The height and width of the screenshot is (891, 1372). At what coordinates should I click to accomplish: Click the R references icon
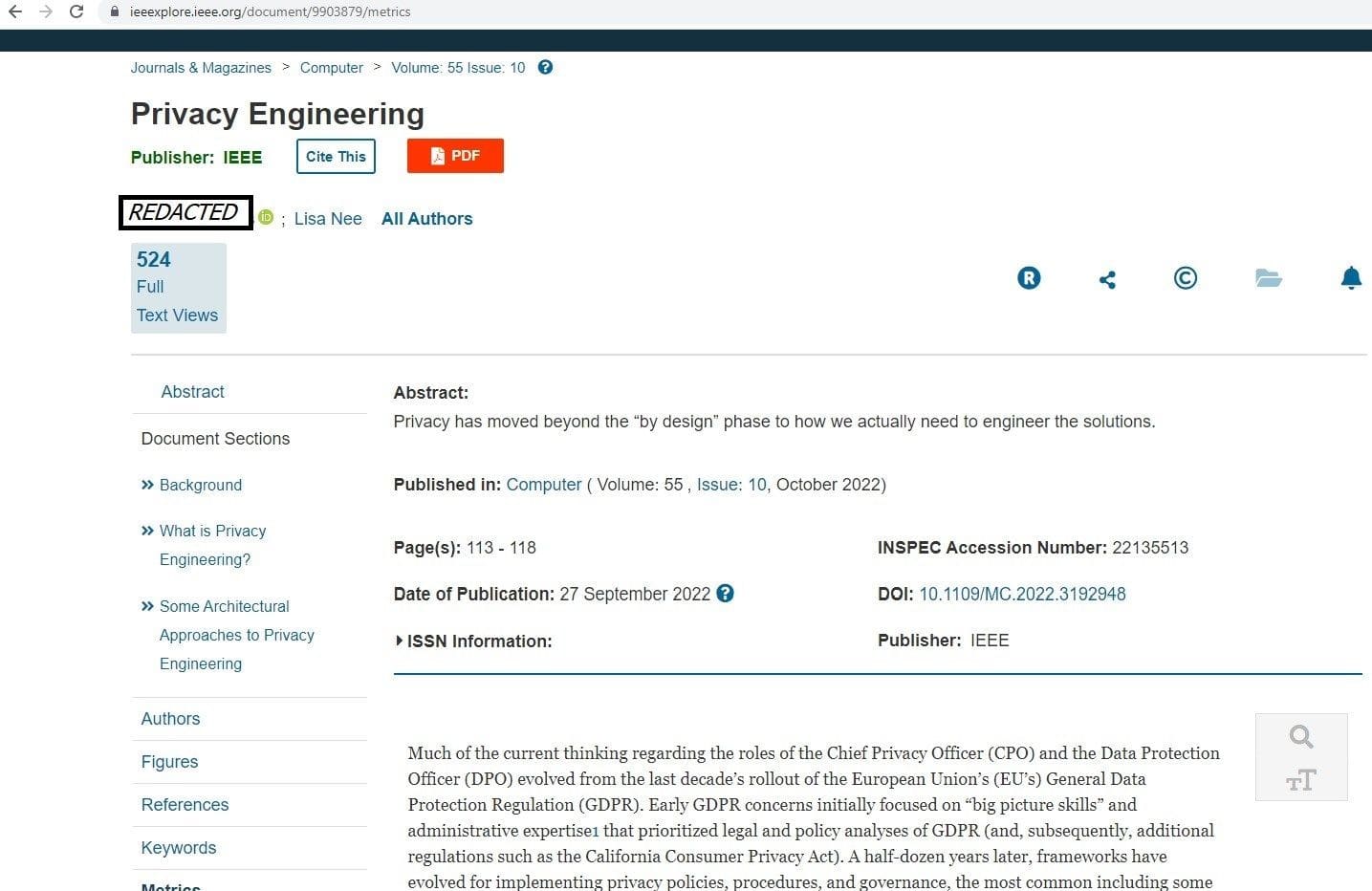(x=1029, y=278)
